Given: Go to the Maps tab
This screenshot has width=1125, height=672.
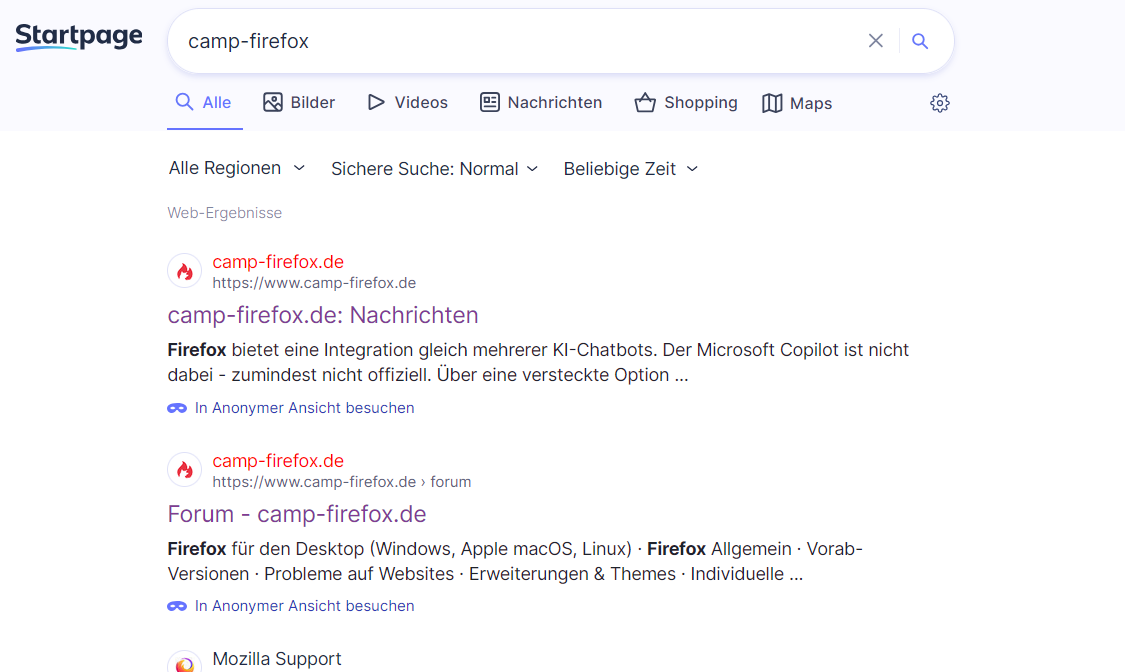Looking at the screenshot, I should [797, 103].
